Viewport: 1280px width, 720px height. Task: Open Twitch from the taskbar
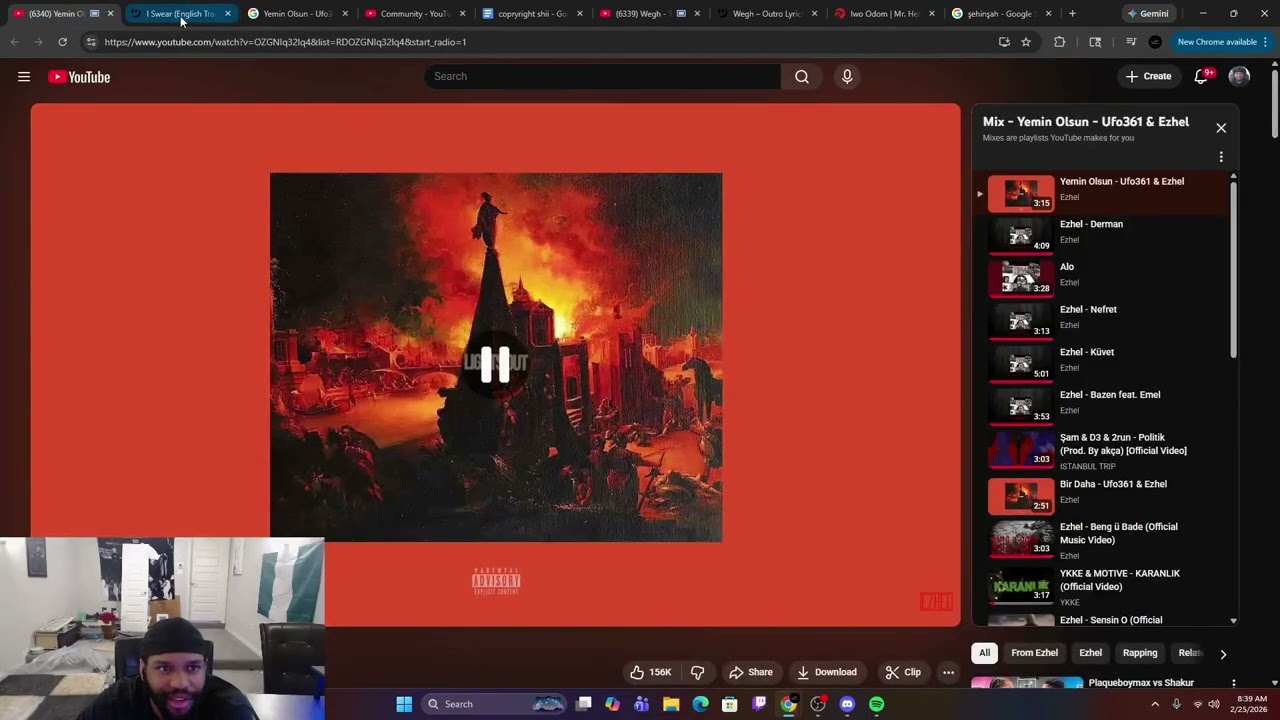coord(759,704)
